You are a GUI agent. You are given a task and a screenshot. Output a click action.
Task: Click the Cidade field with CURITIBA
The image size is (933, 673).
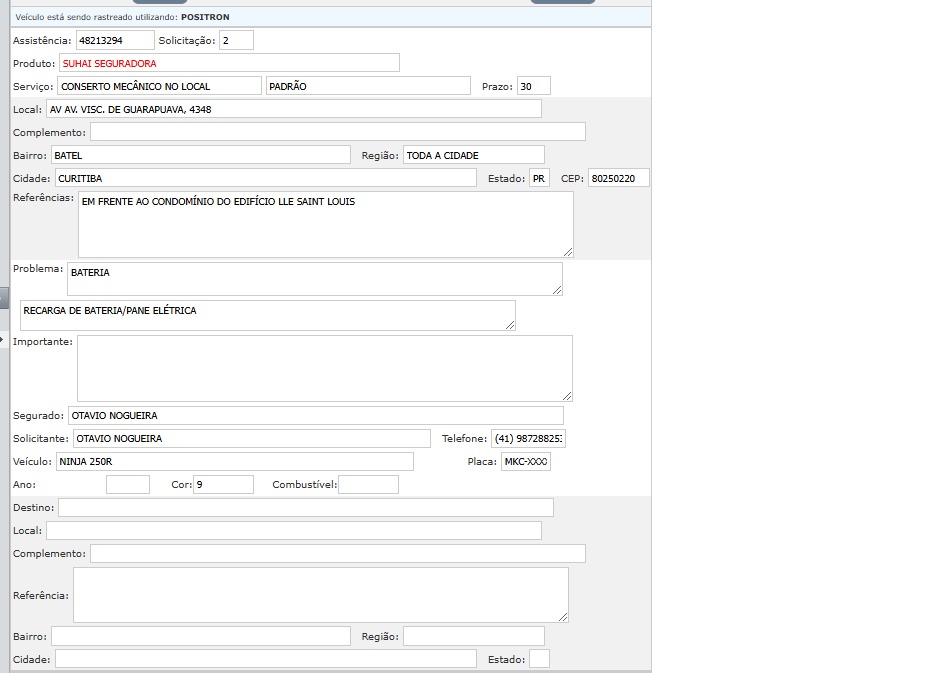click(266, 178)
